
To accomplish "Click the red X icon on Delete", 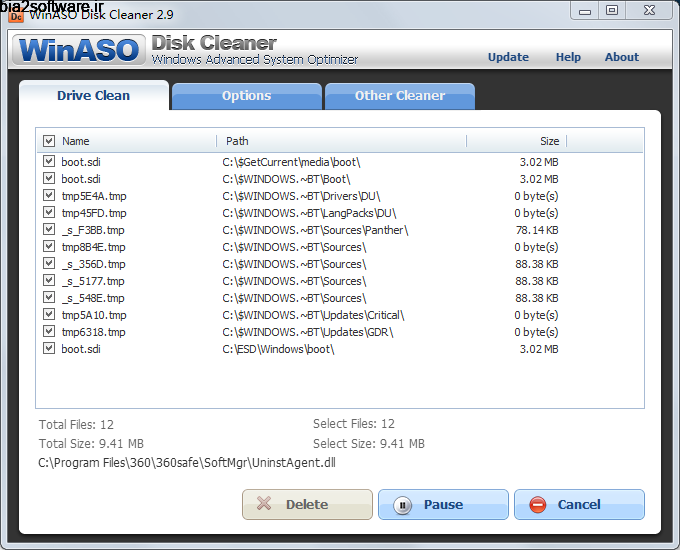I will 264,504.
